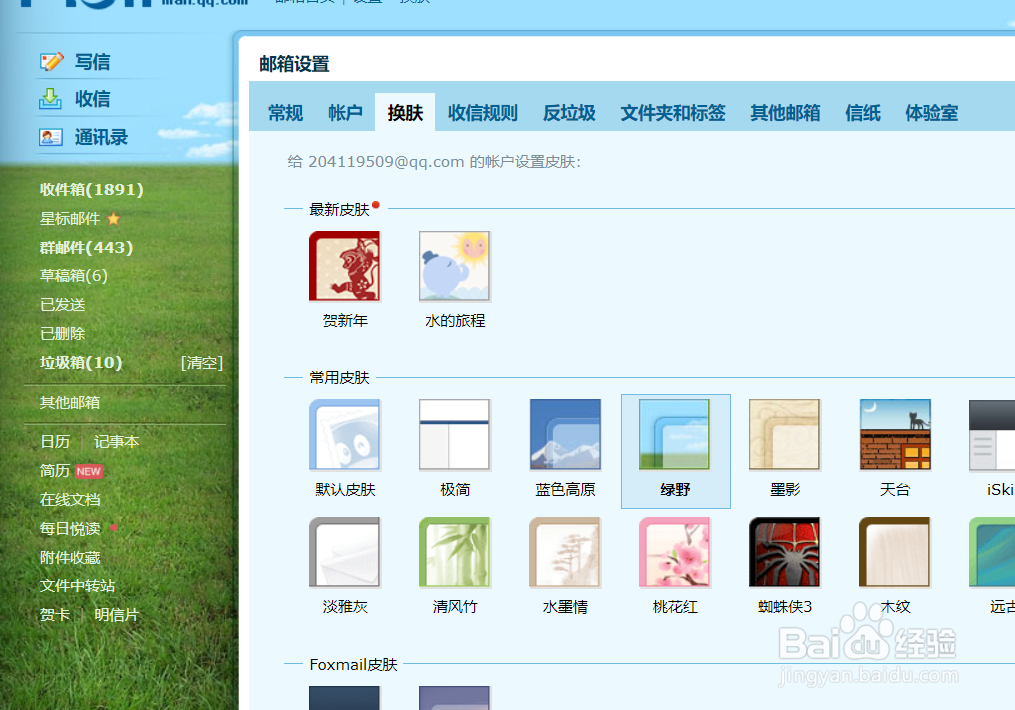Click the 贺新年 skin name label
This screenshot has width=1015, height=710.
click(345, 320)
